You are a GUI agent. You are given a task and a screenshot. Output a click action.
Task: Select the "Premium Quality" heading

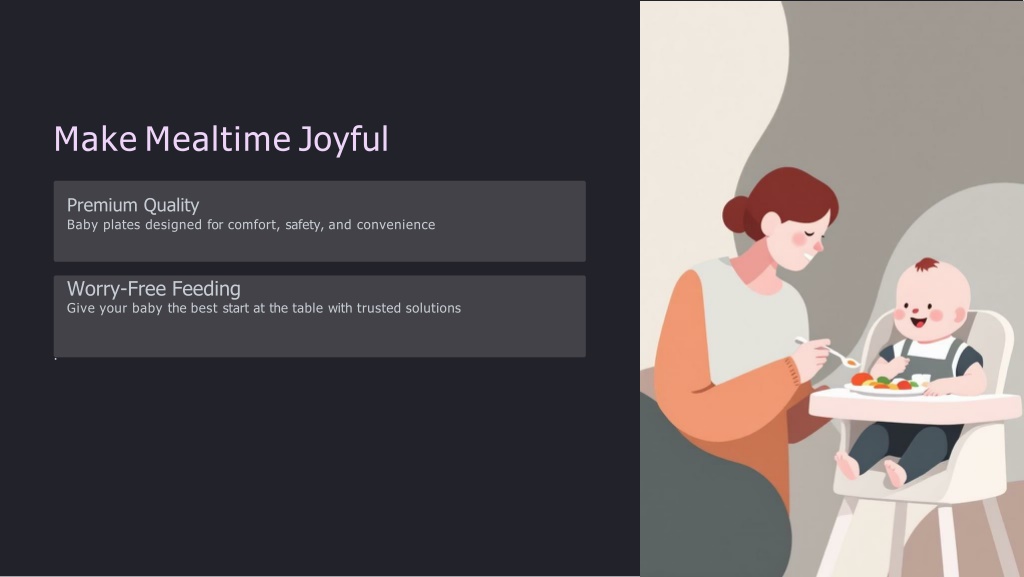coord(133,205)
